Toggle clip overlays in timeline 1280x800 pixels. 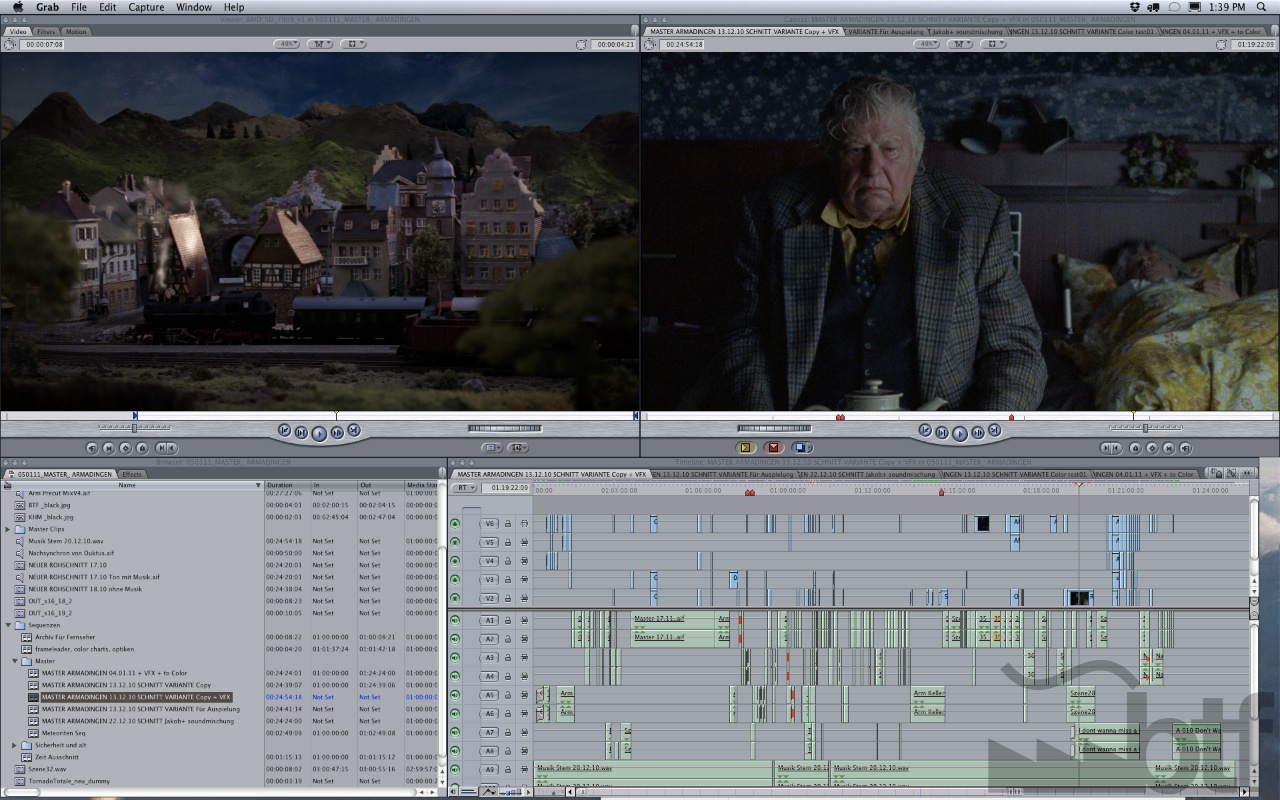(x=489, y=792)
